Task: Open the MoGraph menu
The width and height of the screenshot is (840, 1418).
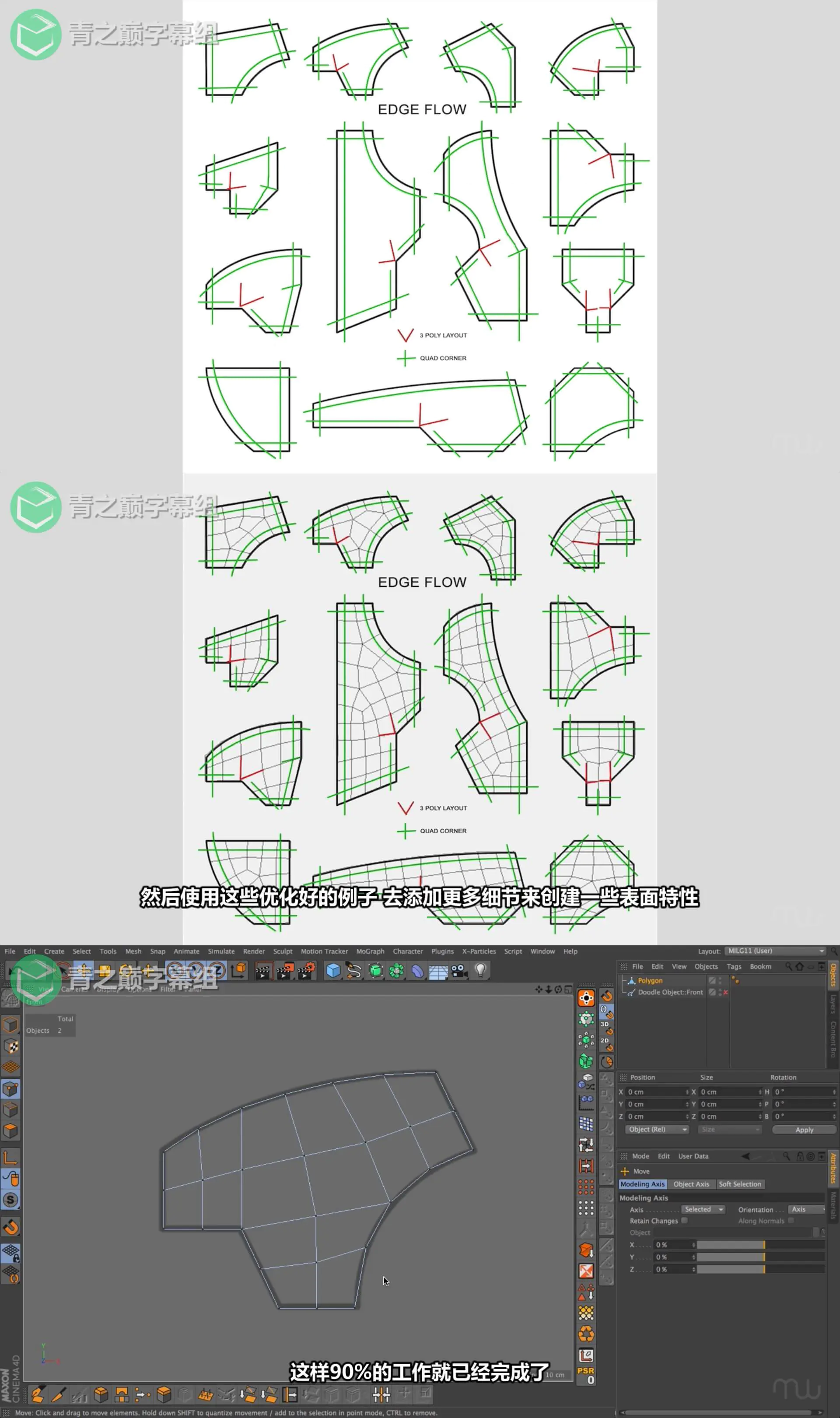Action: click(370, 951)
